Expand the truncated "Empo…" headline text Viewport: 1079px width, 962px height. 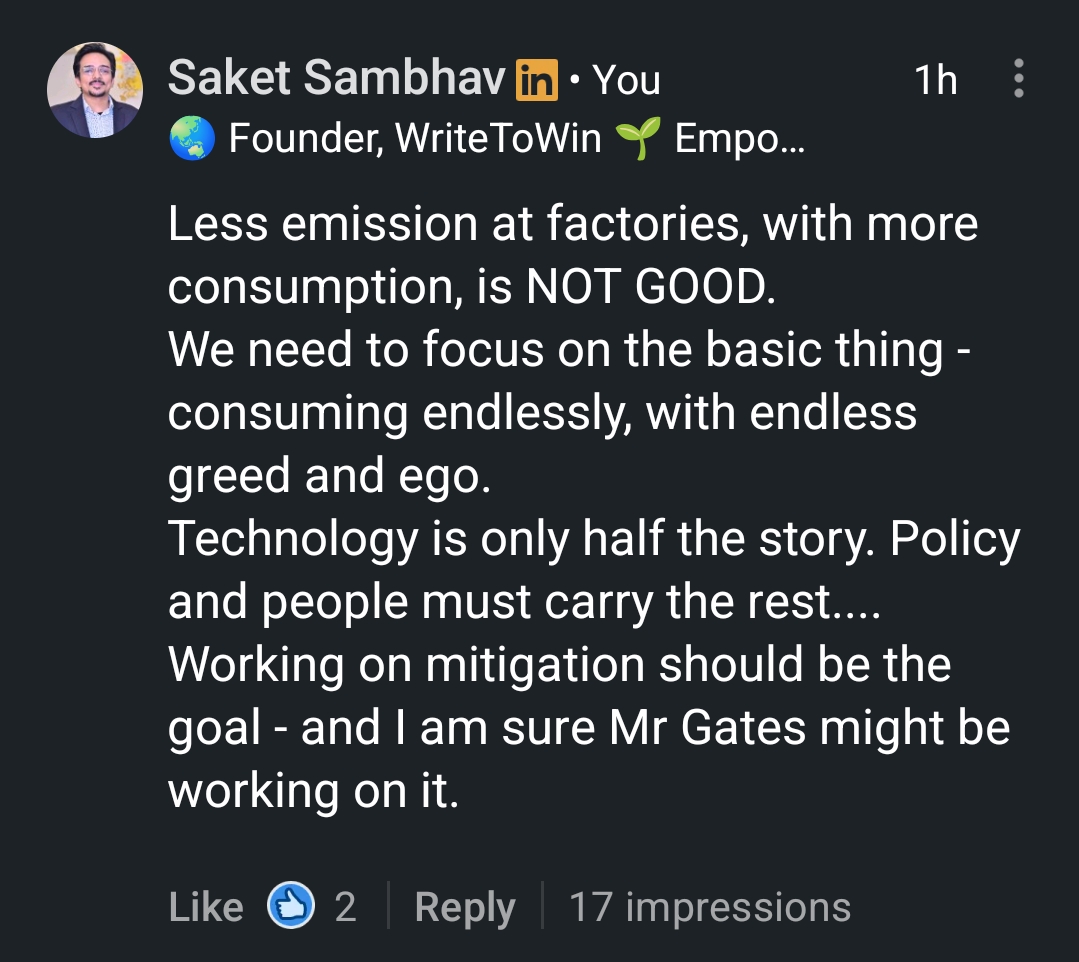pos(738,140)
